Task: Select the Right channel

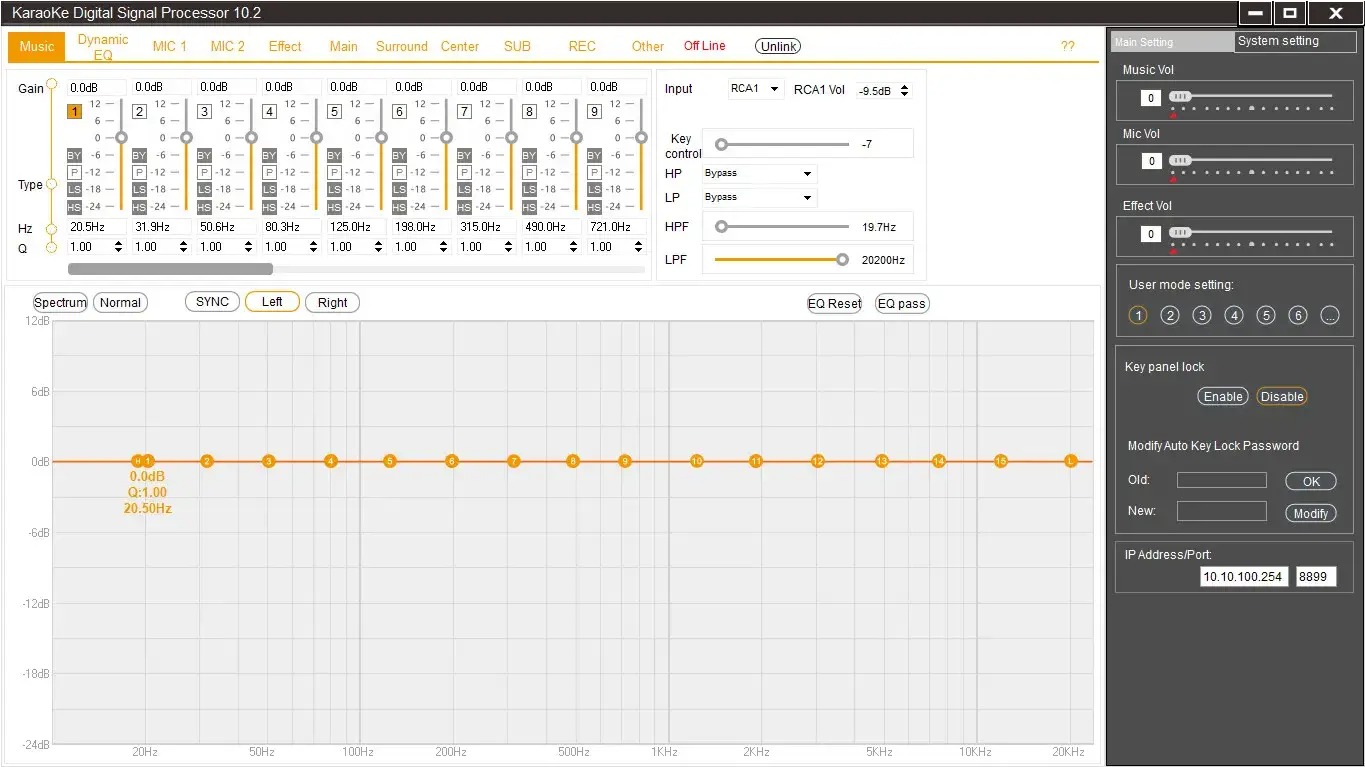Action: (x=333, y=302)
